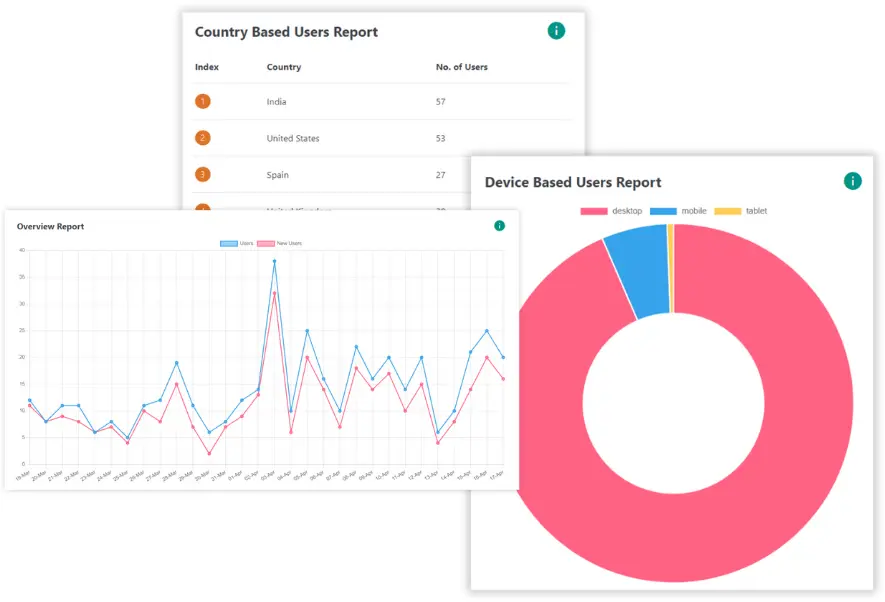Select the India country cell

(277, 102)
